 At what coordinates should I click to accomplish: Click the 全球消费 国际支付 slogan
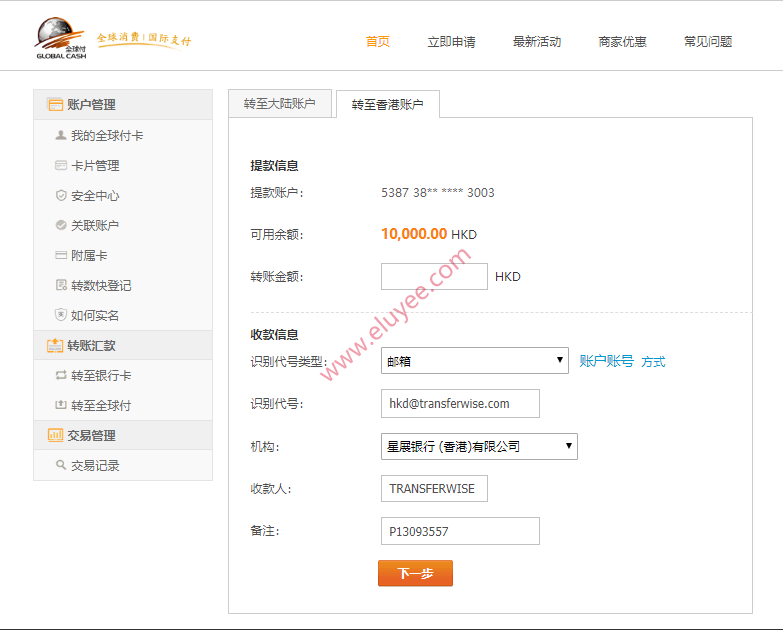(x=144, y=39)
